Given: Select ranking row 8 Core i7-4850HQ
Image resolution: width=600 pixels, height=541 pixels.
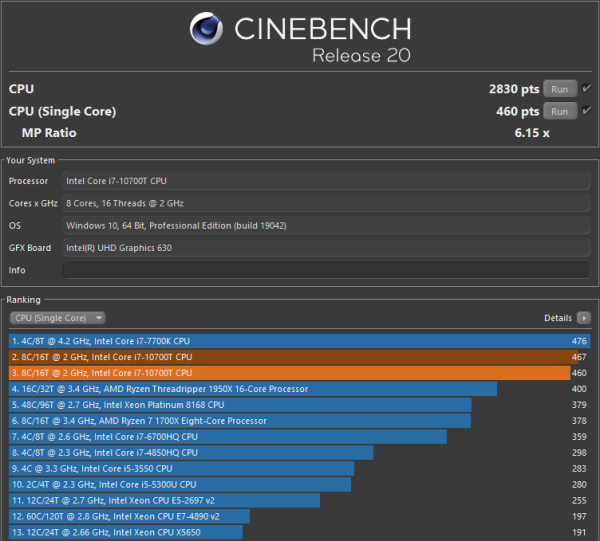Looking at the screenshot, I should 300,453.
